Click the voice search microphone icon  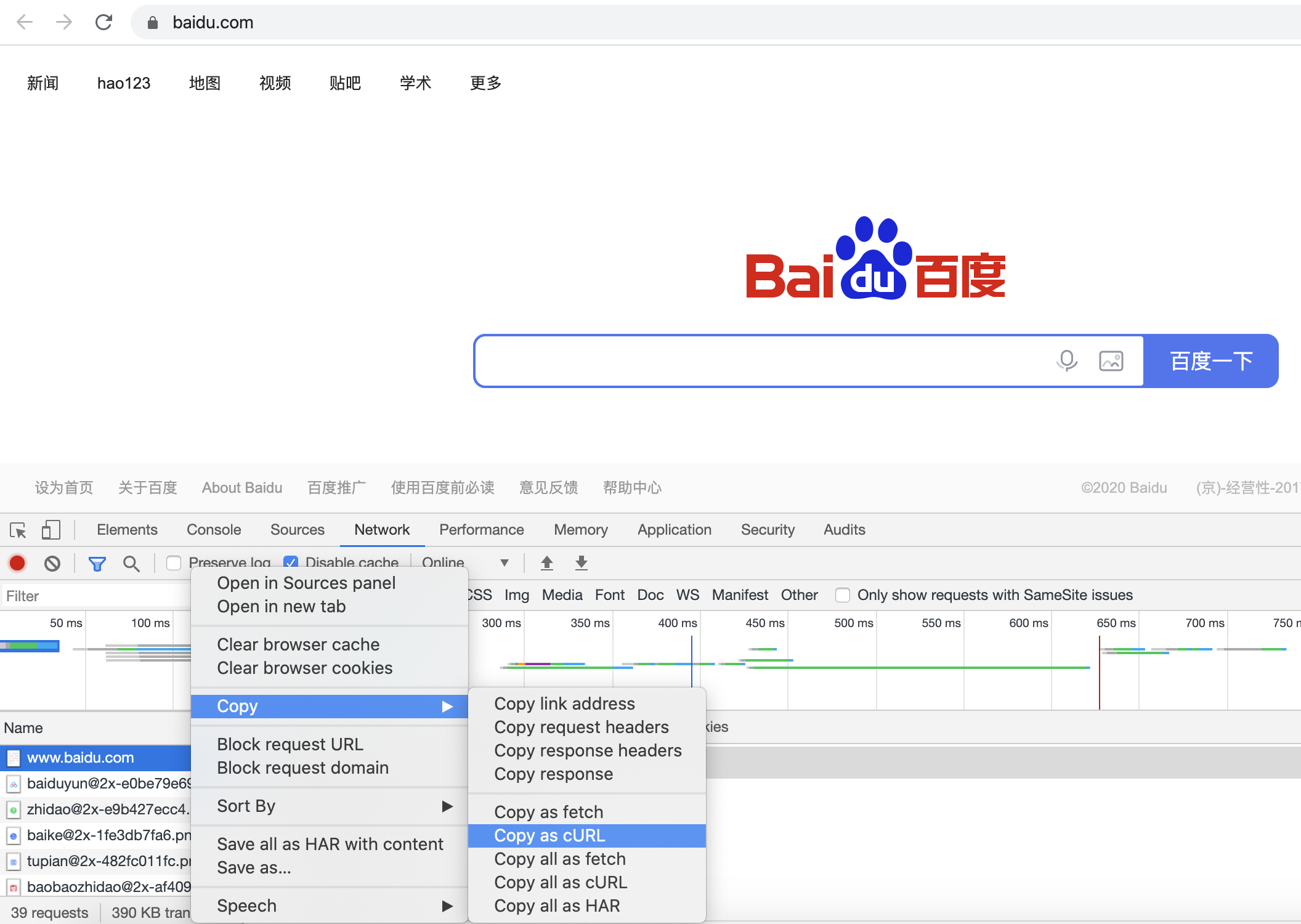pos(1067,361)
